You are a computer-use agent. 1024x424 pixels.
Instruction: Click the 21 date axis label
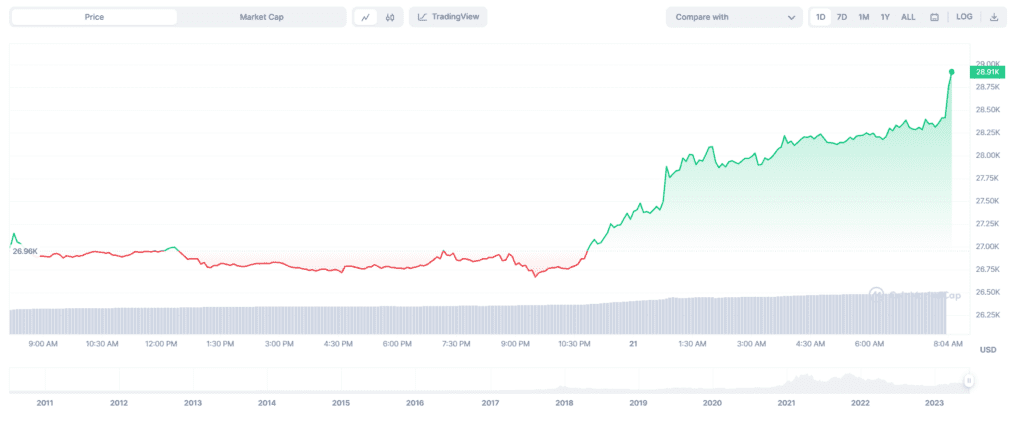[632, 344]
